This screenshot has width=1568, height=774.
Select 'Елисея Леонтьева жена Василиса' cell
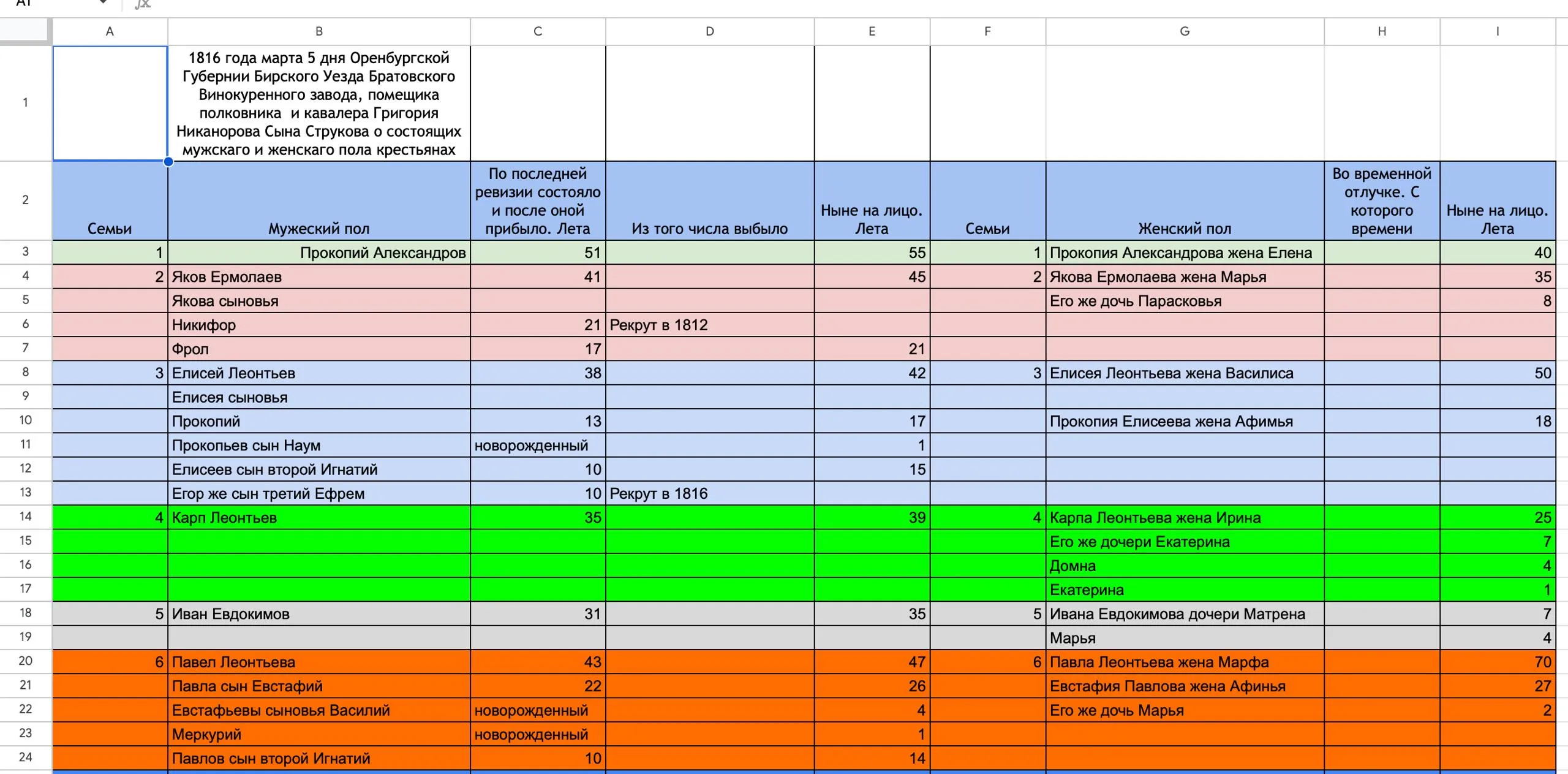pyautogui.click(x=1185, y=373)
